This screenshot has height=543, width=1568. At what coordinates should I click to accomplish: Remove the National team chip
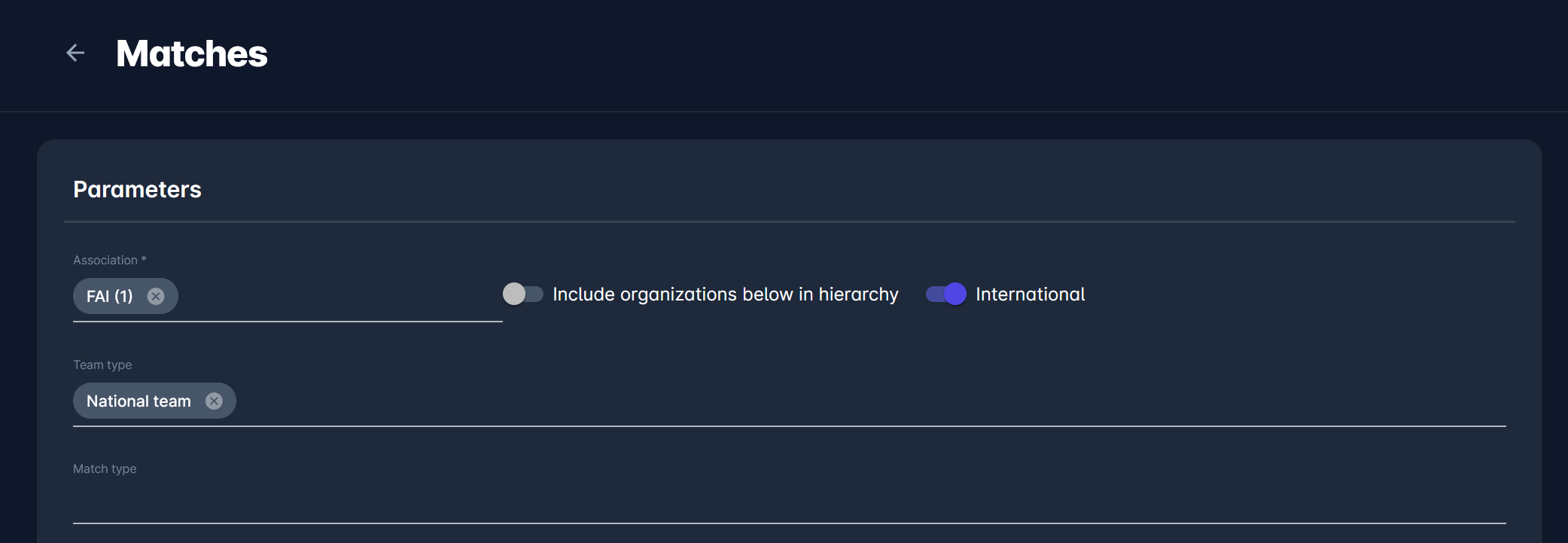pyautogui.click(x=214, y=401)
